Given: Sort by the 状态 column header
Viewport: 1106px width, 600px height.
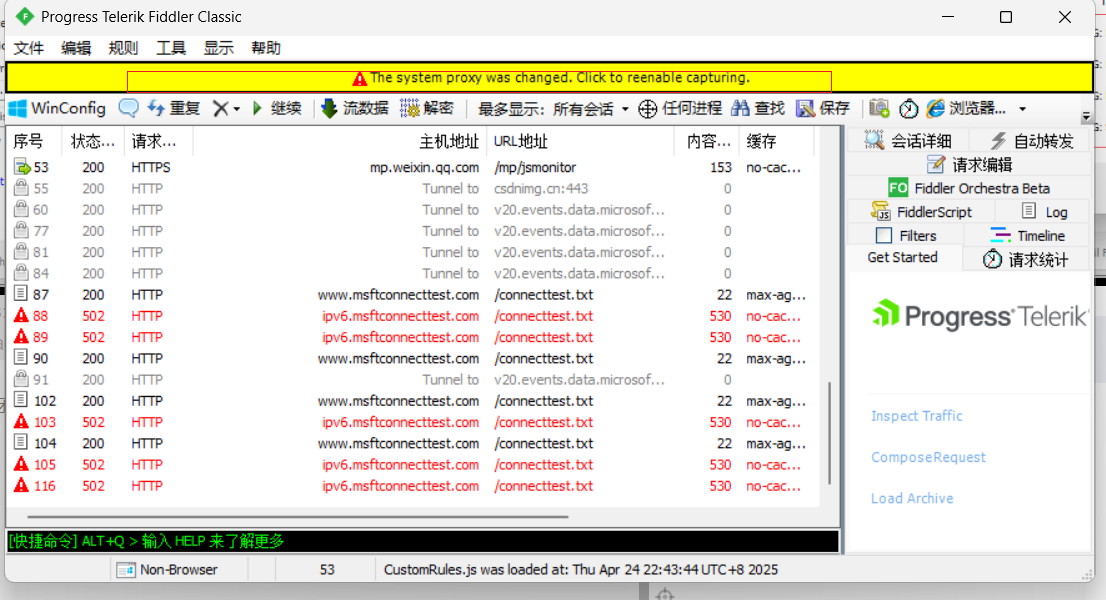Looking at the screenshot, I should click(92, 141).
